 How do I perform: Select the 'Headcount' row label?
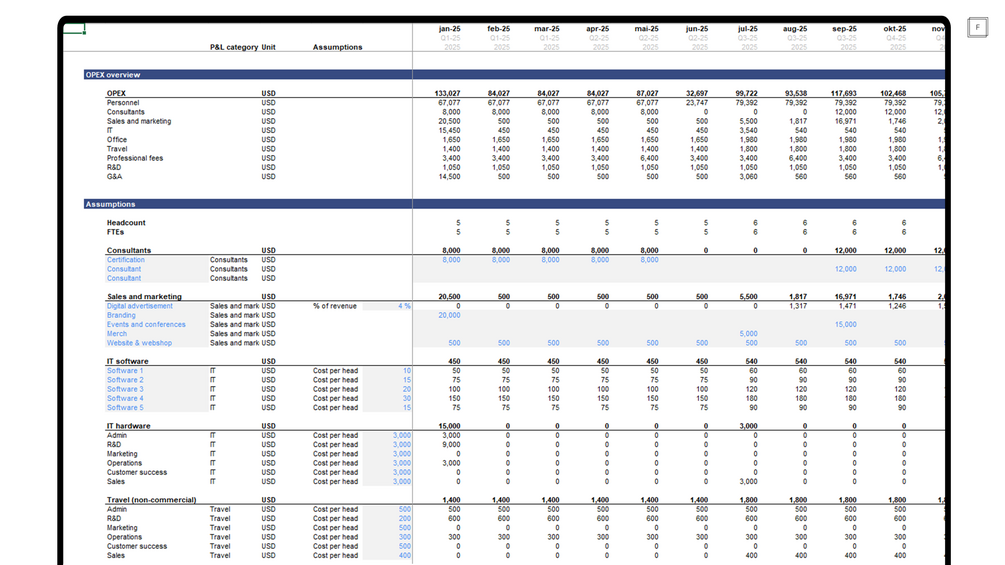tap(126, 223)
